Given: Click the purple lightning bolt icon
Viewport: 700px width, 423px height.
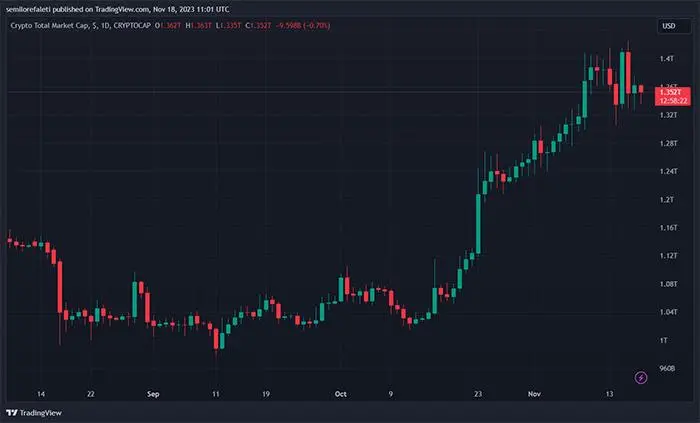Looking at the screenshot, I should point(641,378).
